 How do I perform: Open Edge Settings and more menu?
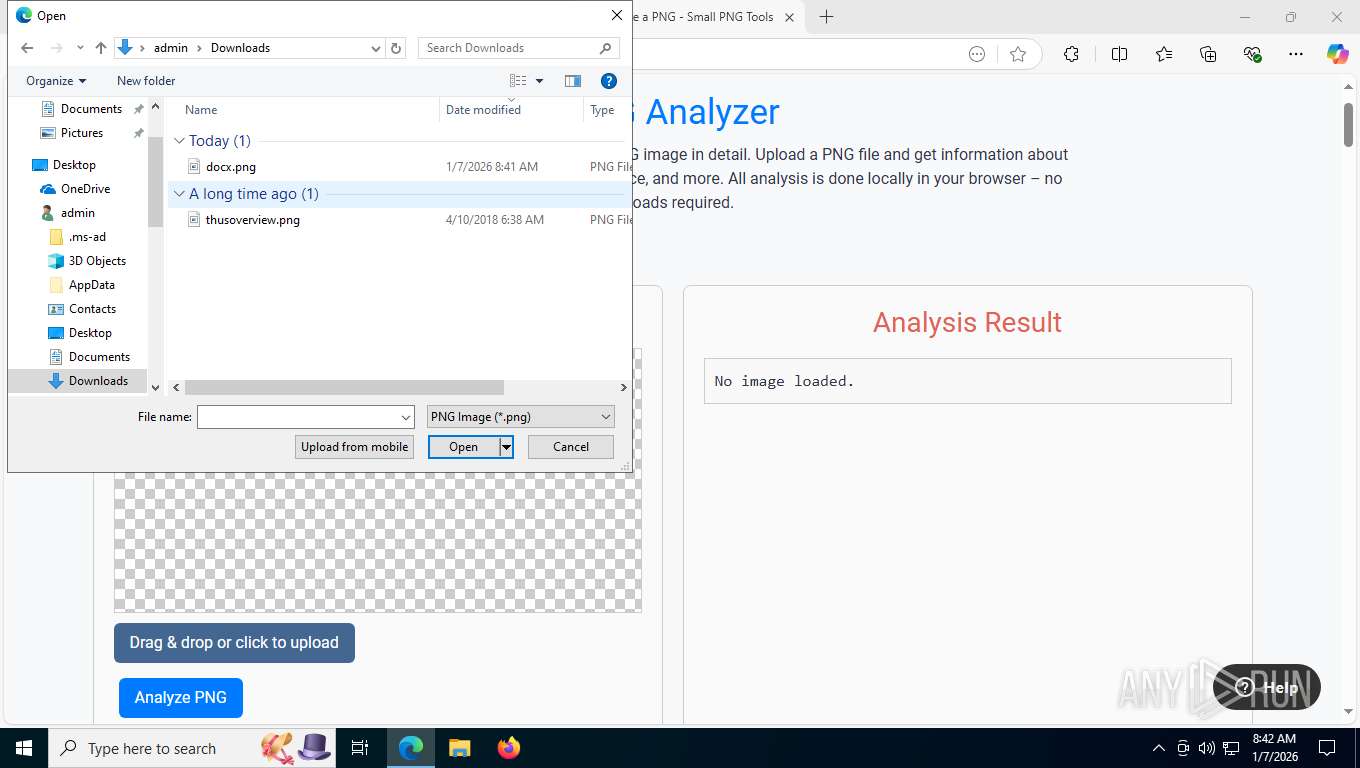[x=1296, y=54]
